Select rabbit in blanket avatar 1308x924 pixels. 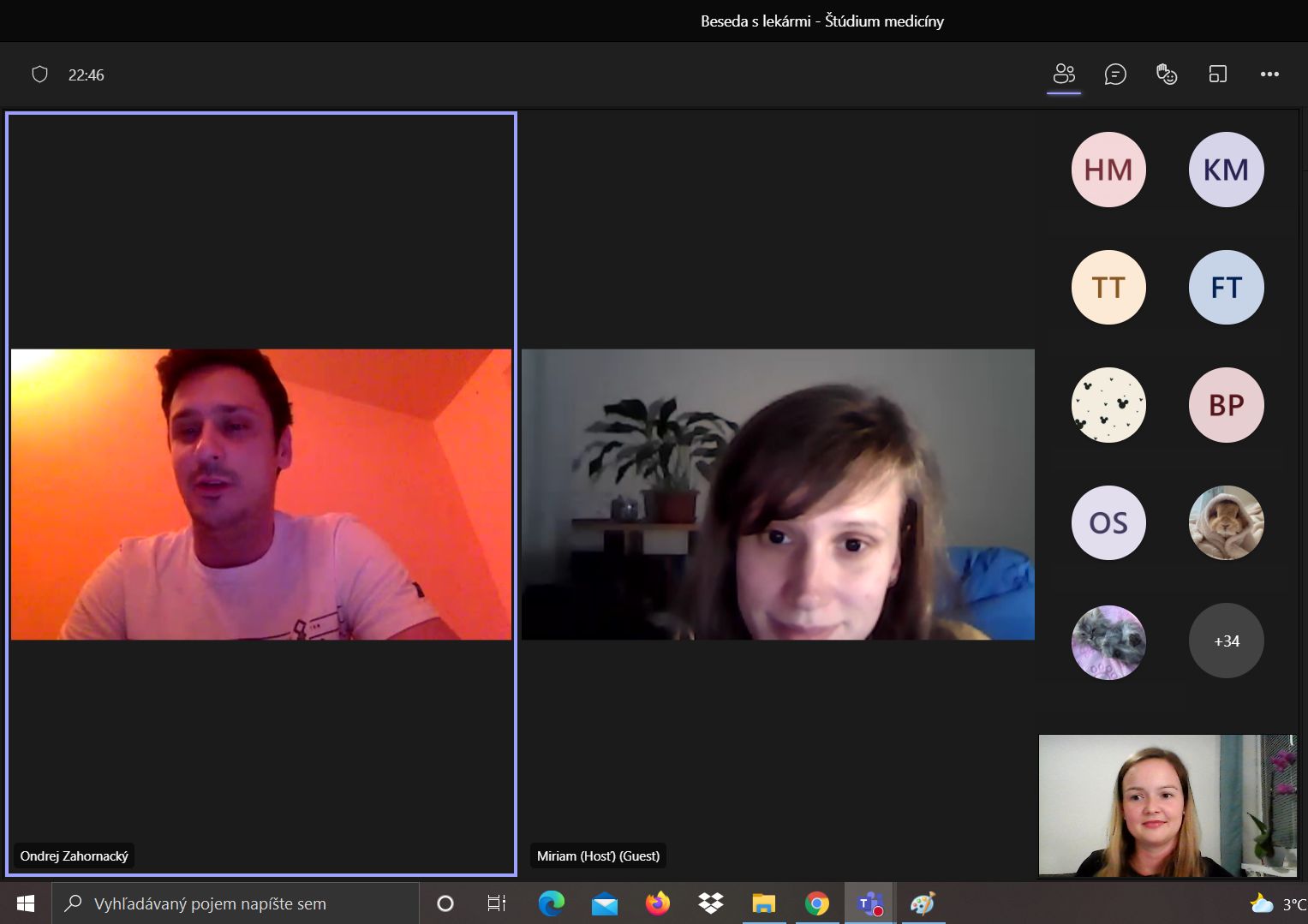click(1226, 522)
